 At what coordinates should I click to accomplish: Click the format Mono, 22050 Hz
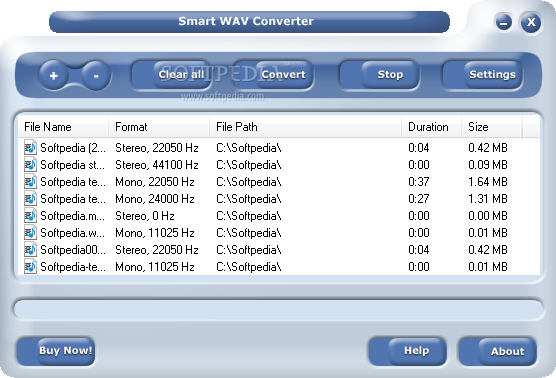click(x=155, y=182)
